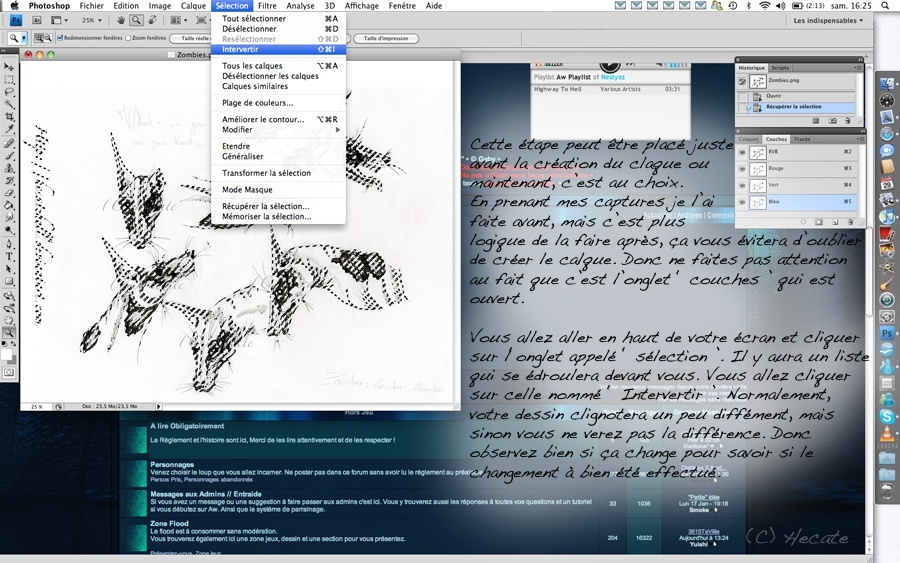This screenshot has height=563, width=900.
Task: Select the Move tool in the toolbox
Action: (9, 67)
